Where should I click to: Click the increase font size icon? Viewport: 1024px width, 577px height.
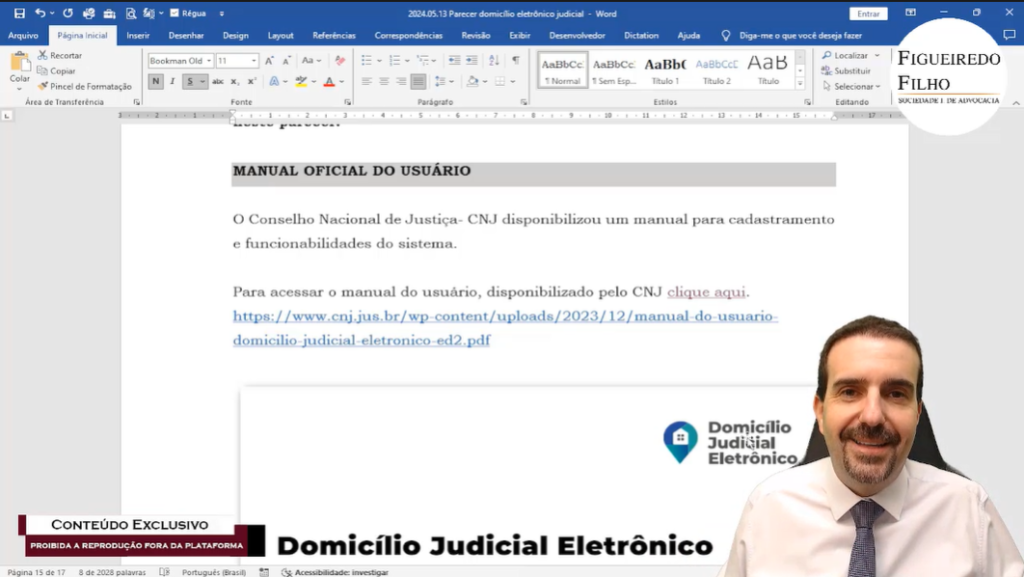pos(269,61)
